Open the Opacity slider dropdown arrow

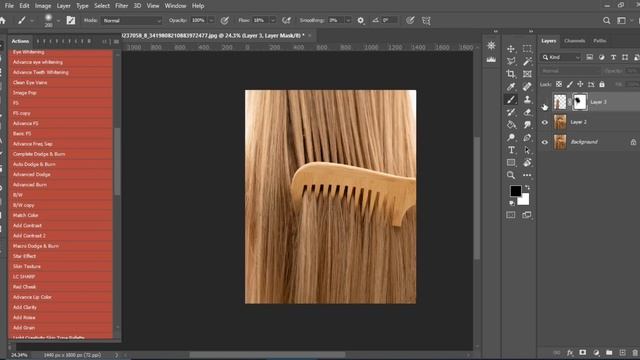tap(211, 20)
